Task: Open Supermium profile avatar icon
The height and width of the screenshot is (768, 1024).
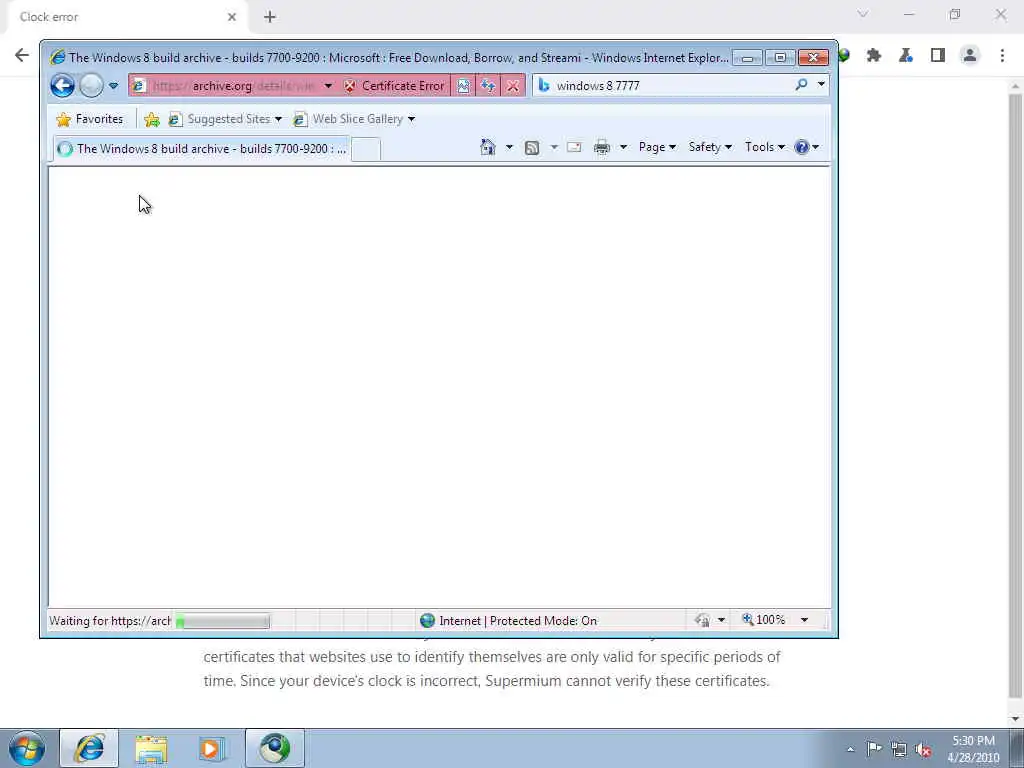Action: [x=970, y=56]
